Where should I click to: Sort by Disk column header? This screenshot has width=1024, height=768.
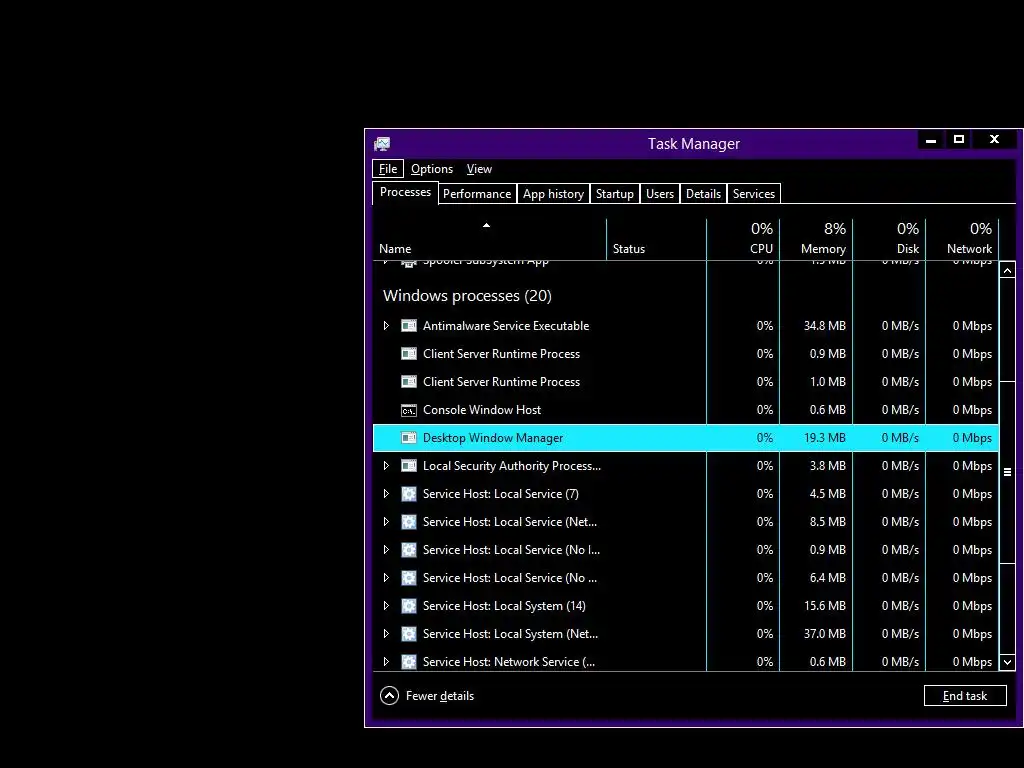coord(889,239)
